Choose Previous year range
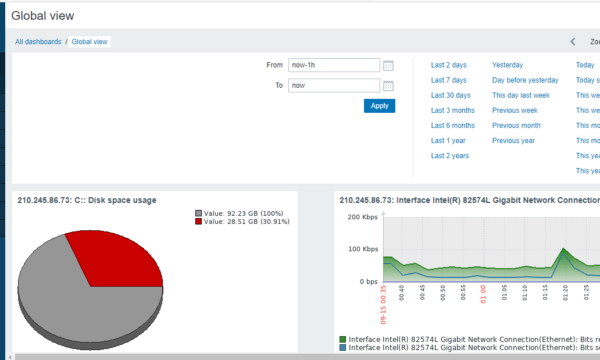Screen dimensions: 600x360 point(514,140)
